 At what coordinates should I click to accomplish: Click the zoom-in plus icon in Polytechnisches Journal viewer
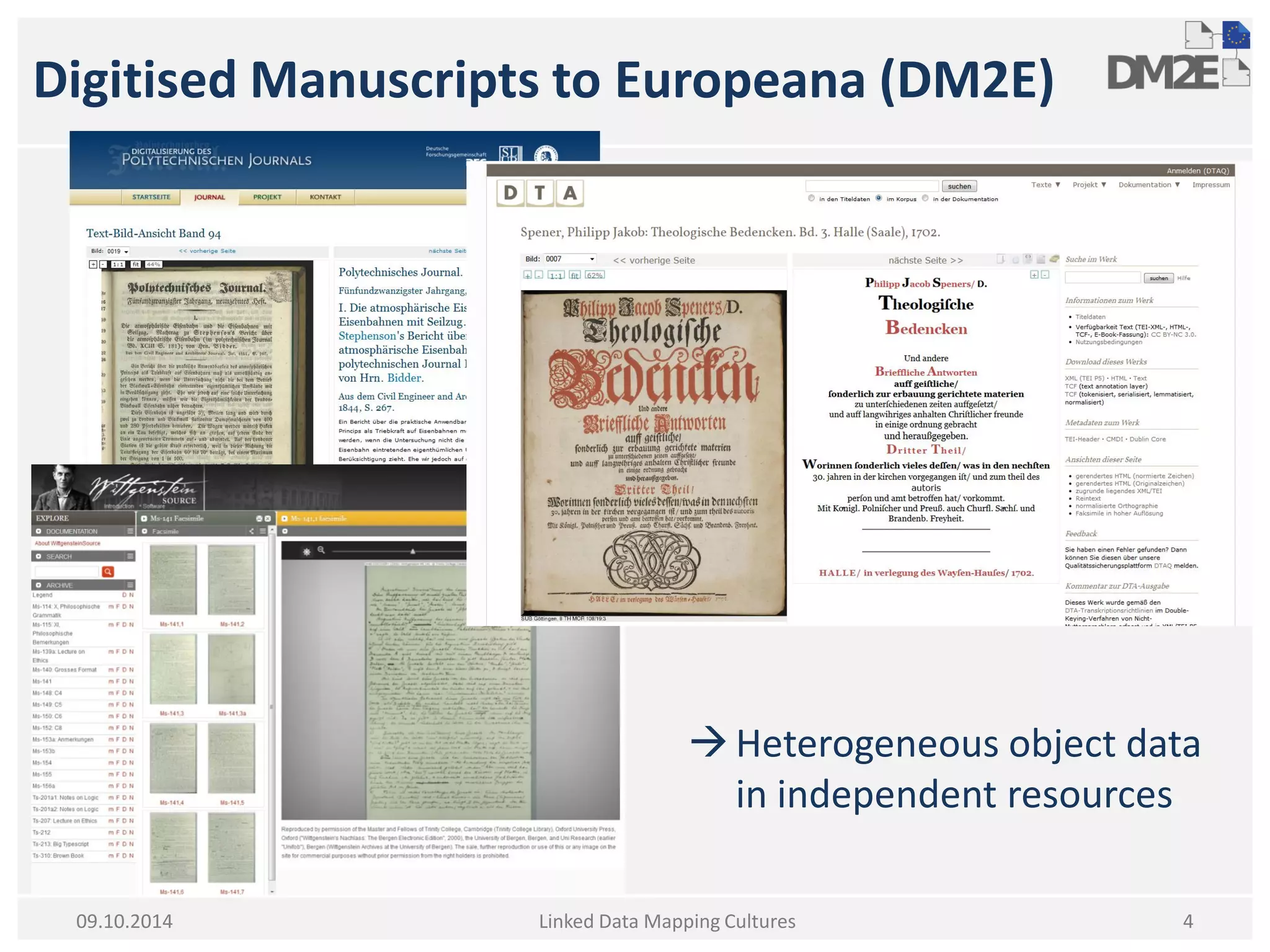pos(93,264)
